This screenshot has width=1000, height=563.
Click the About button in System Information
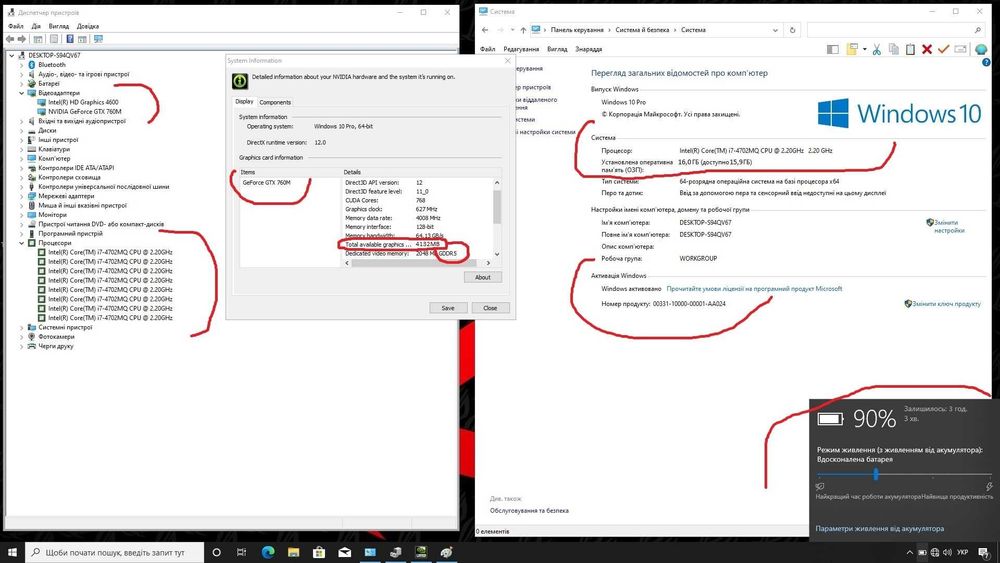coord(483,277)
